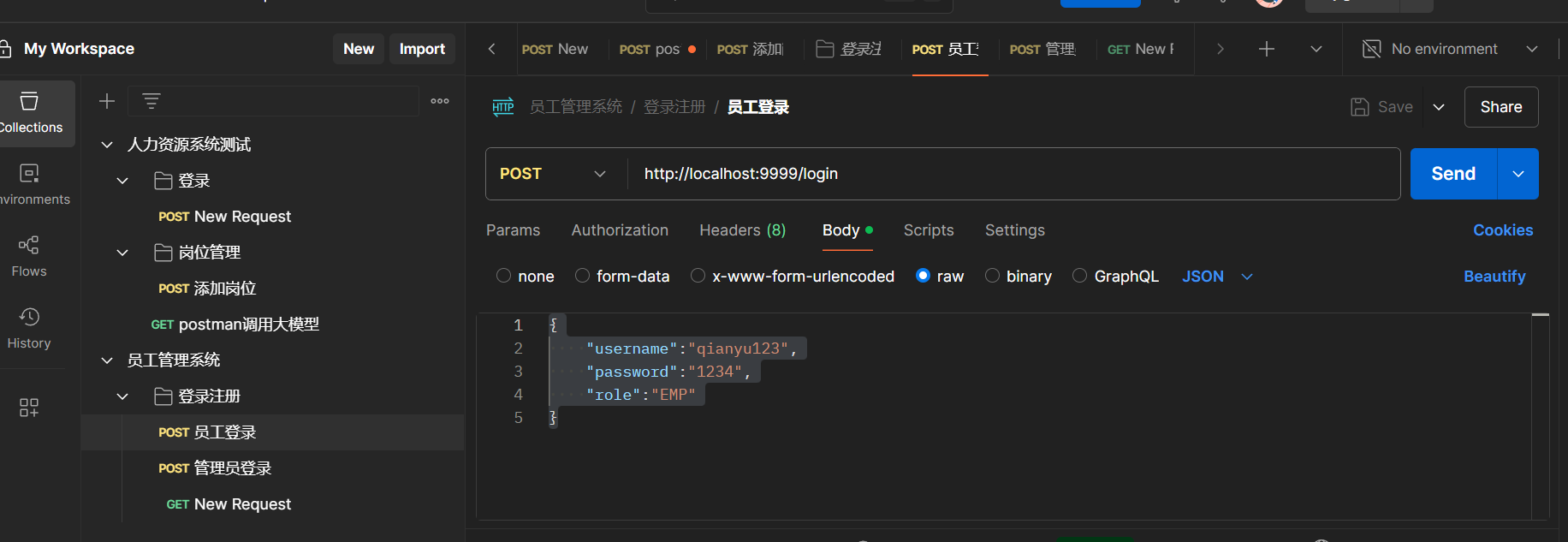Screen dimensions: 1568x542
Task: Collapse the 登录注册 folder chevron
Action: pos(122,396)
